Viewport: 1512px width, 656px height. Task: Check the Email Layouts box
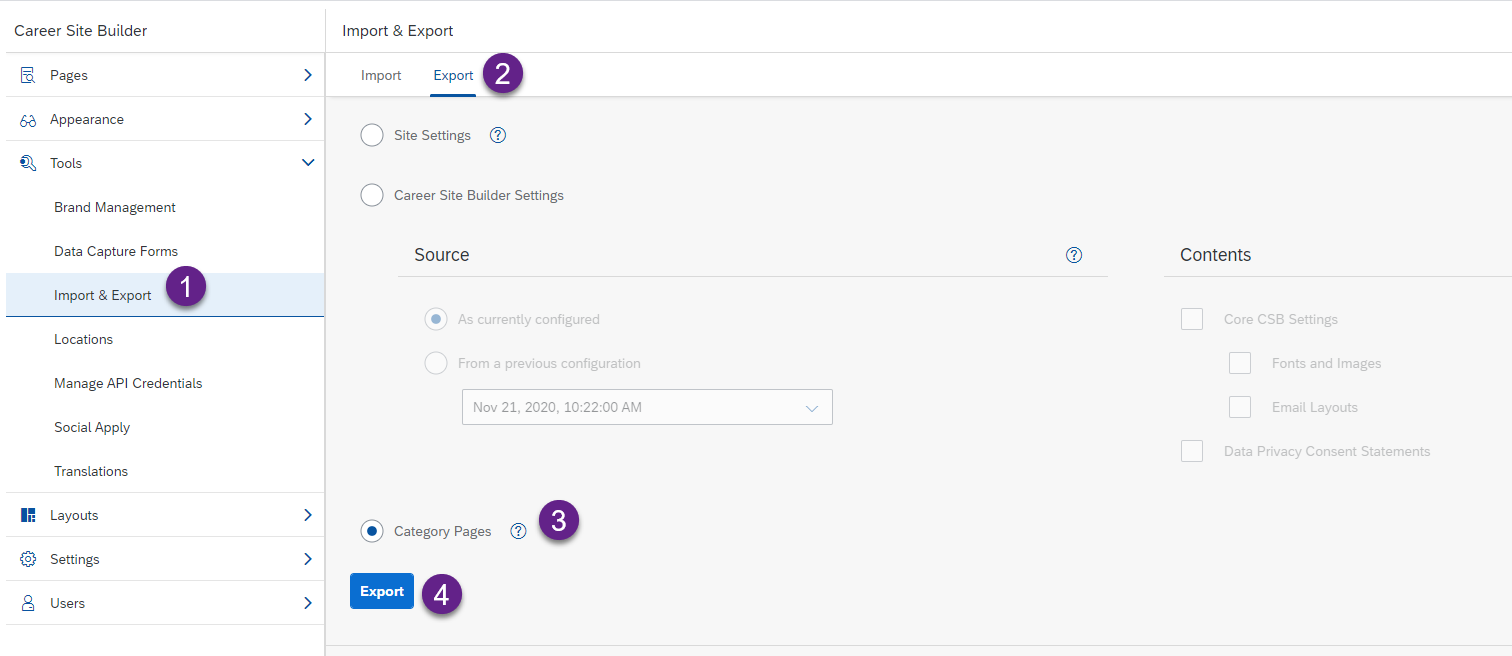point(1240,407)
